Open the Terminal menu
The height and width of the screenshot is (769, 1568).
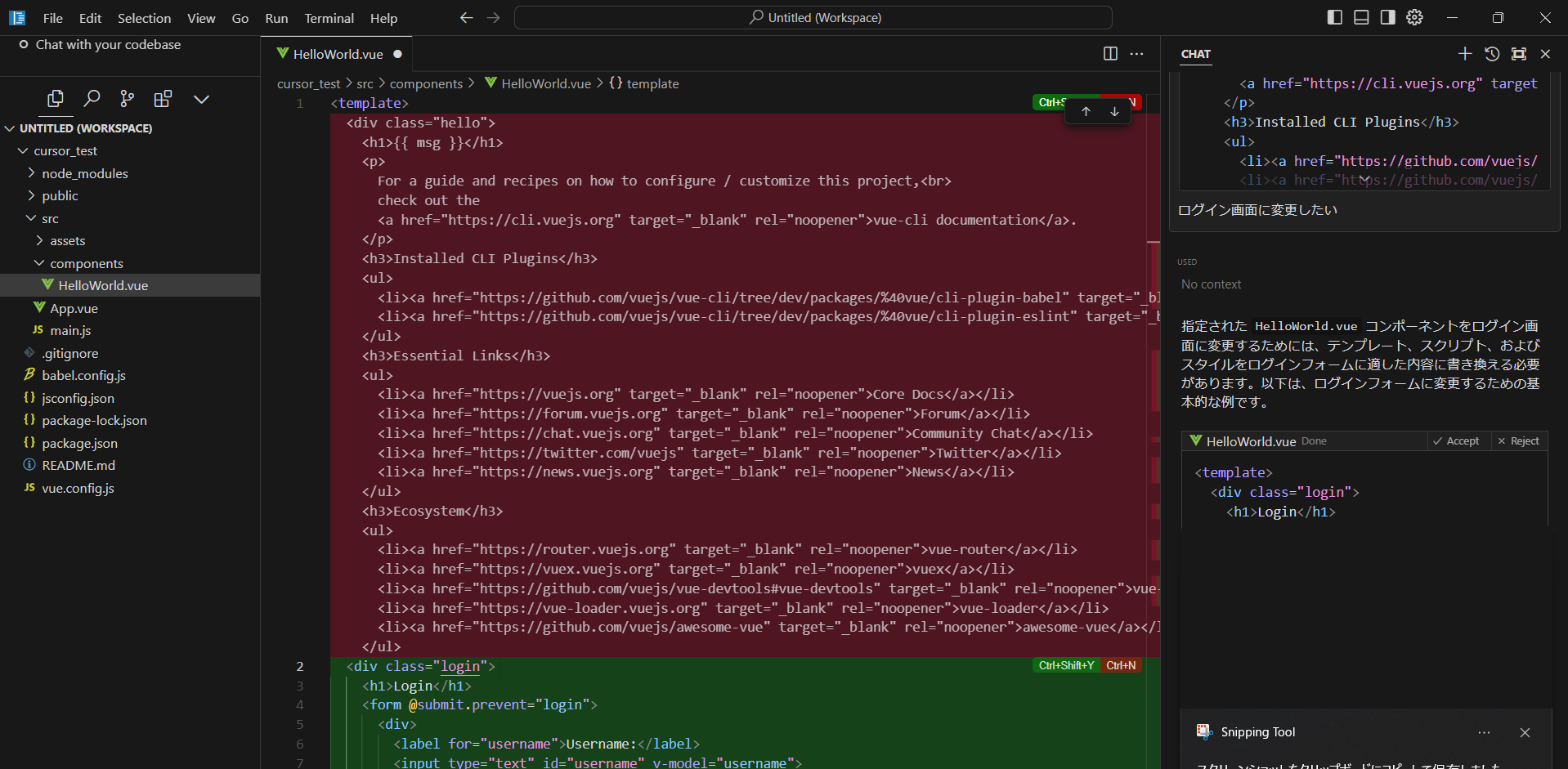329,18
